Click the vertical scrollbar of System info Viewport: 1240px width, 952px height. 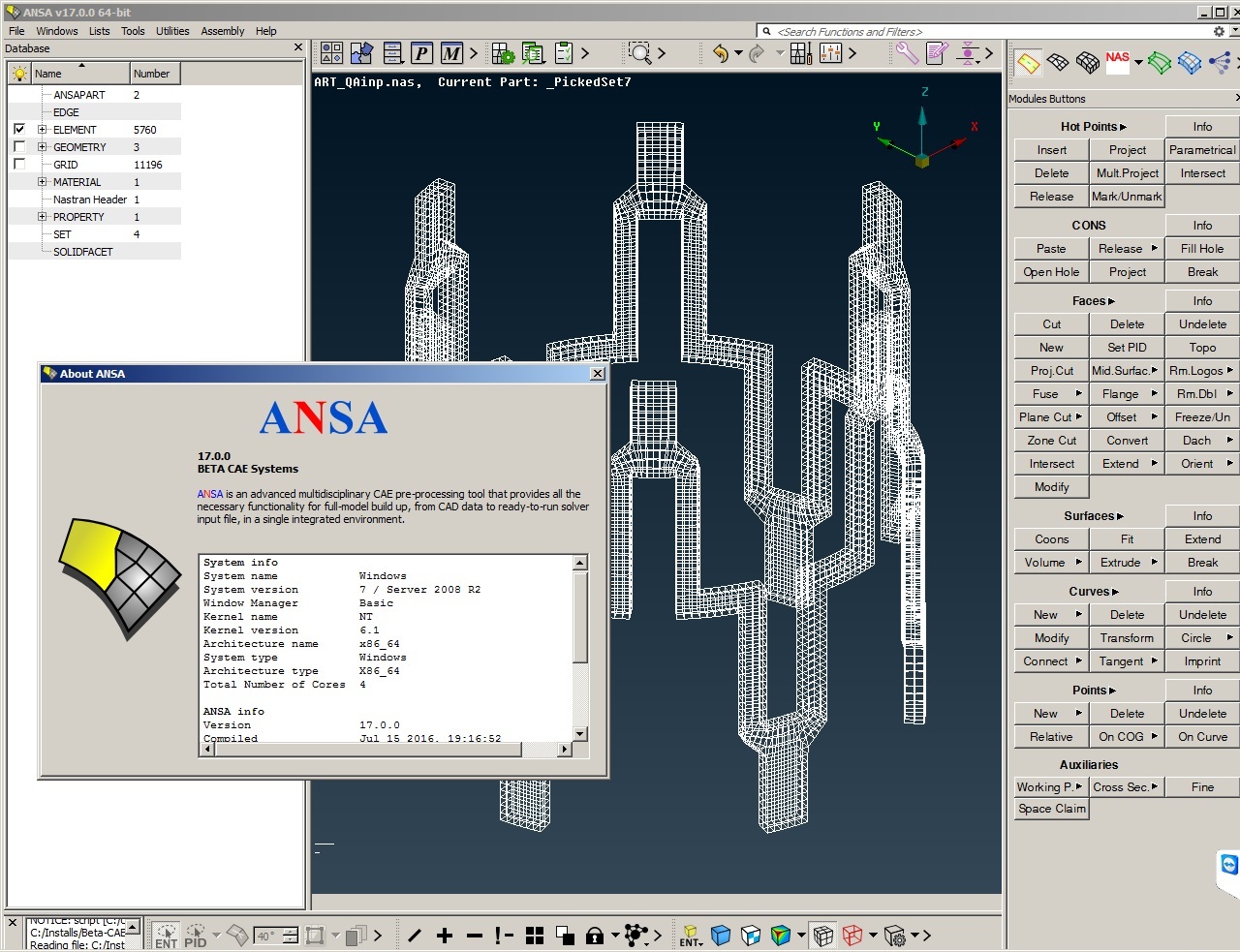pyautogui.click(x=580, y=648)
